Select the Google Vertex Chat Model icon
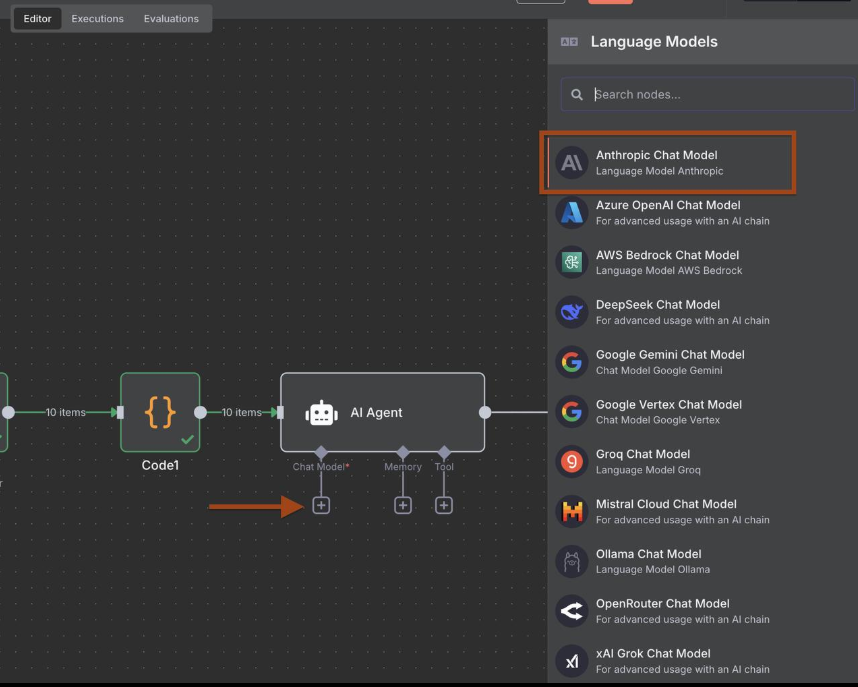Image resolution: width=858 pixels, height=687 pixels. tap(572, 412)
